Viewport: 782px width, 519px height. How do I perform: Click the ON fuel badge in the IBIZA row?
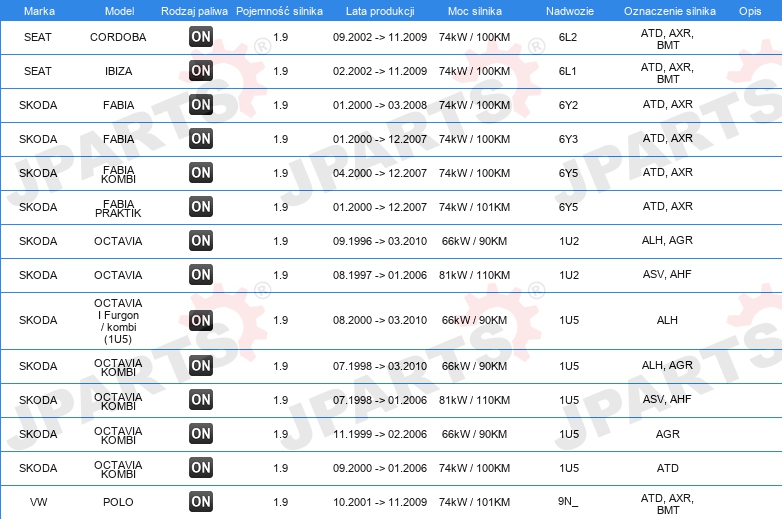tap(201, 71)
